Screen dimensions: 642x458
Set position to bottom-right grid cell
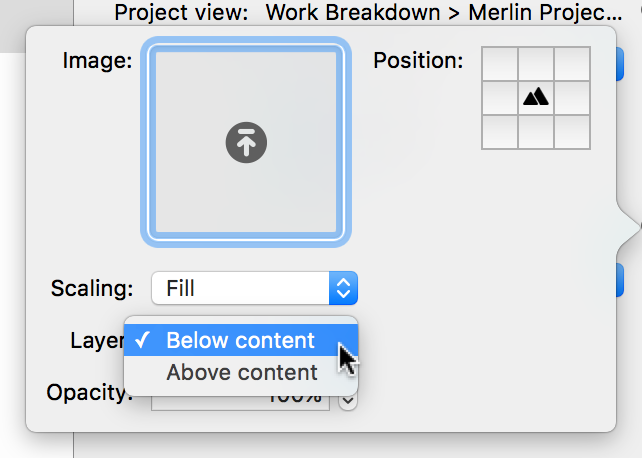572,132
